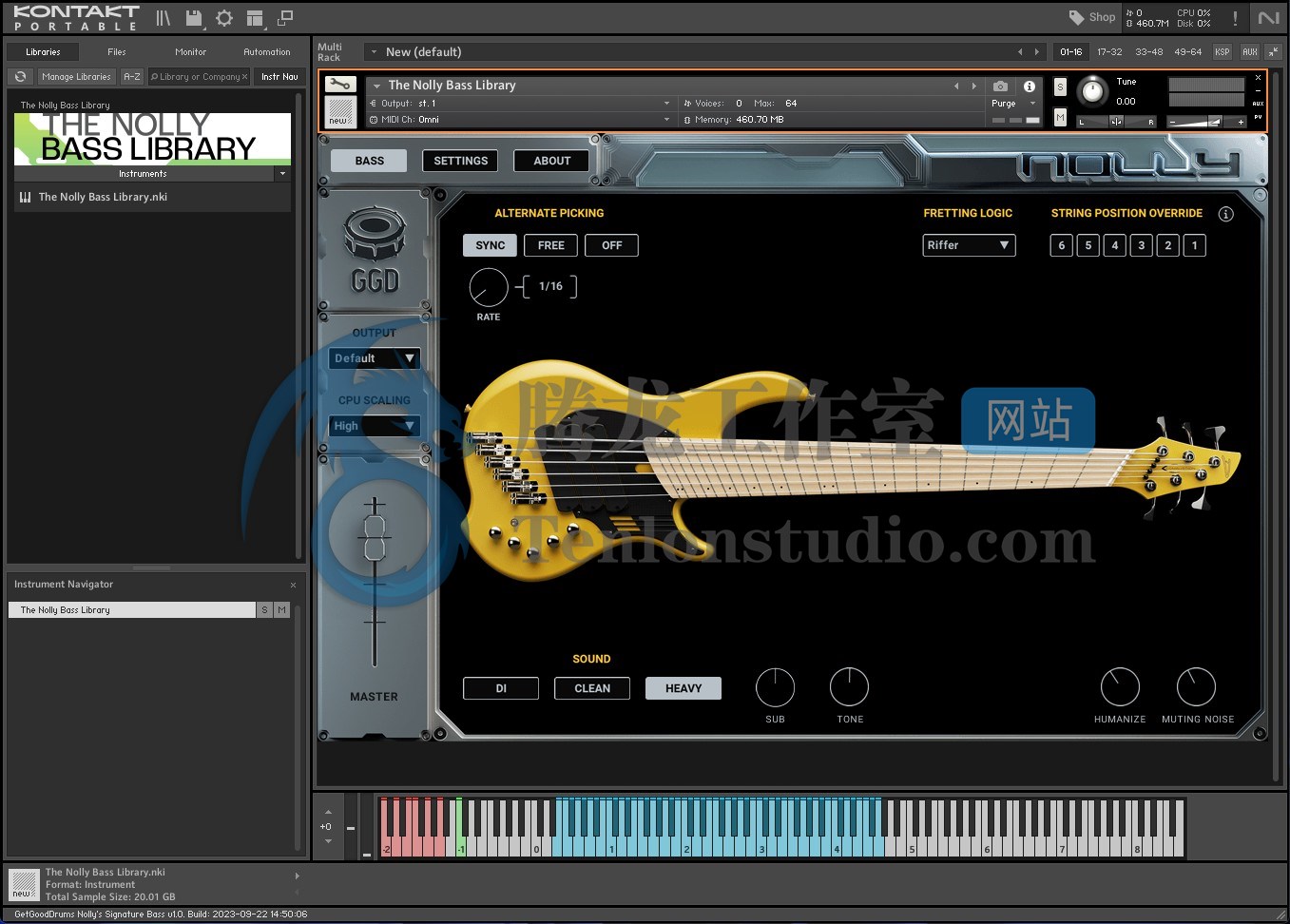Click the Native Instruments logo
The image size is (1290, 924).
point(1269,18)
